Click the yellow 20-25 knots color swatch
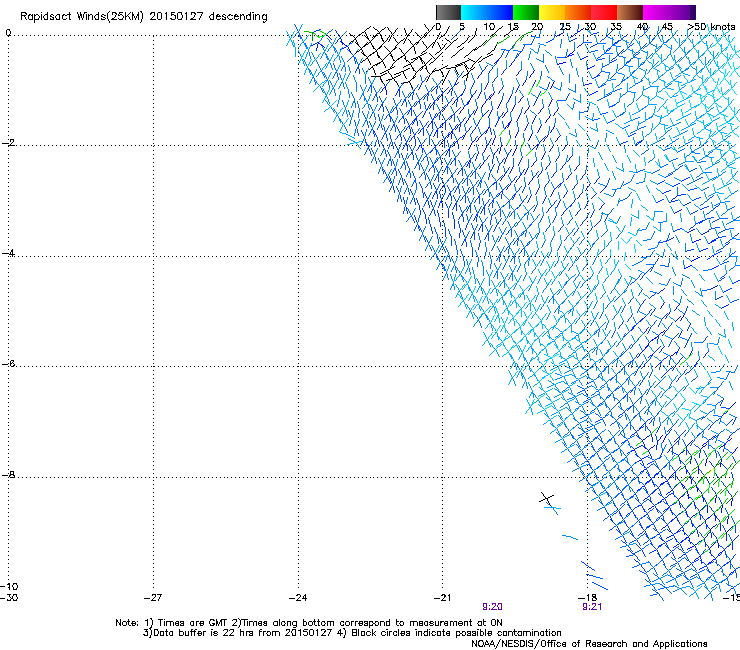This screenshot has height=650, width=740. click(552, 12)
